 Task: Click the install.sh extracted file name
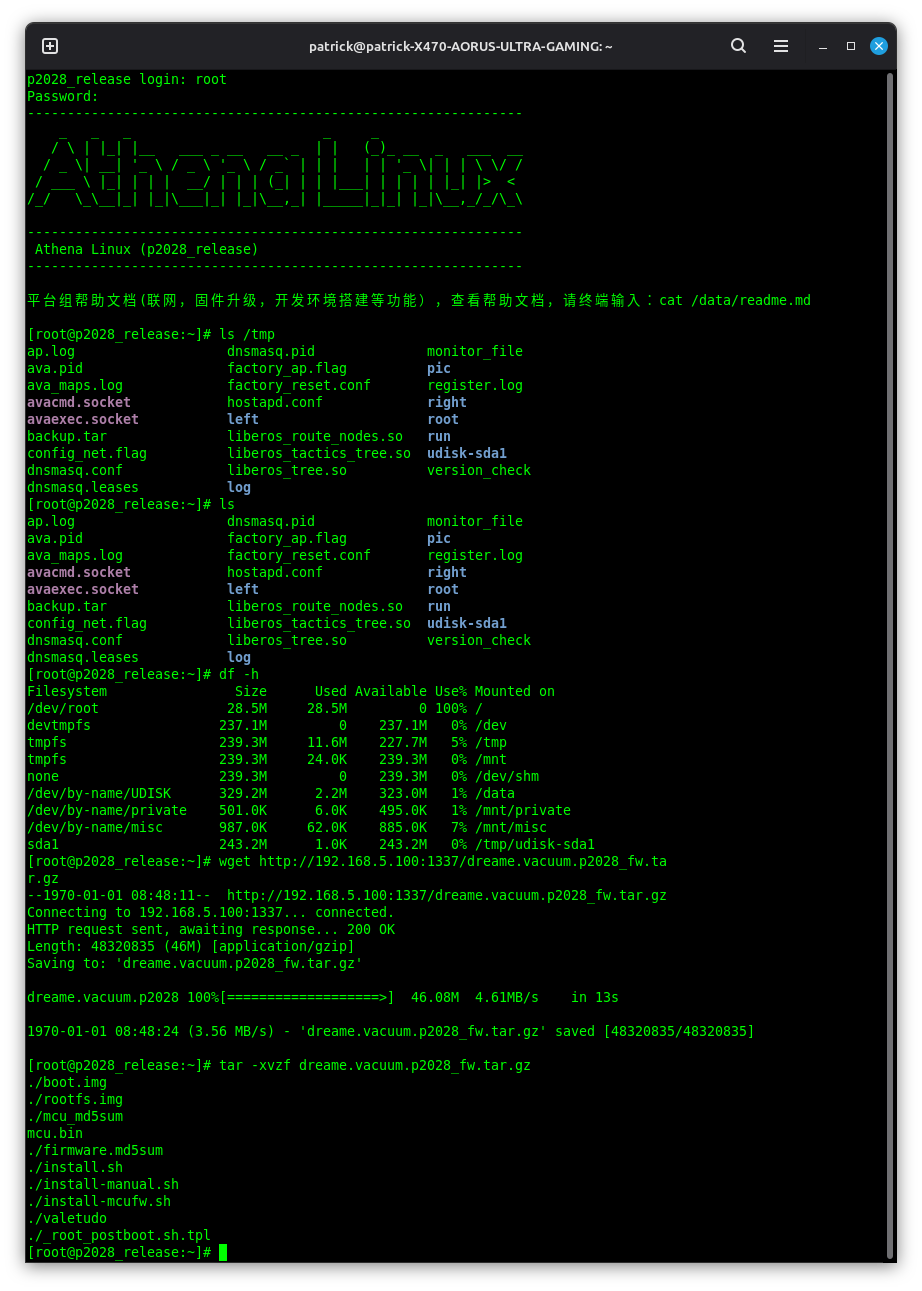point(75,1167)
